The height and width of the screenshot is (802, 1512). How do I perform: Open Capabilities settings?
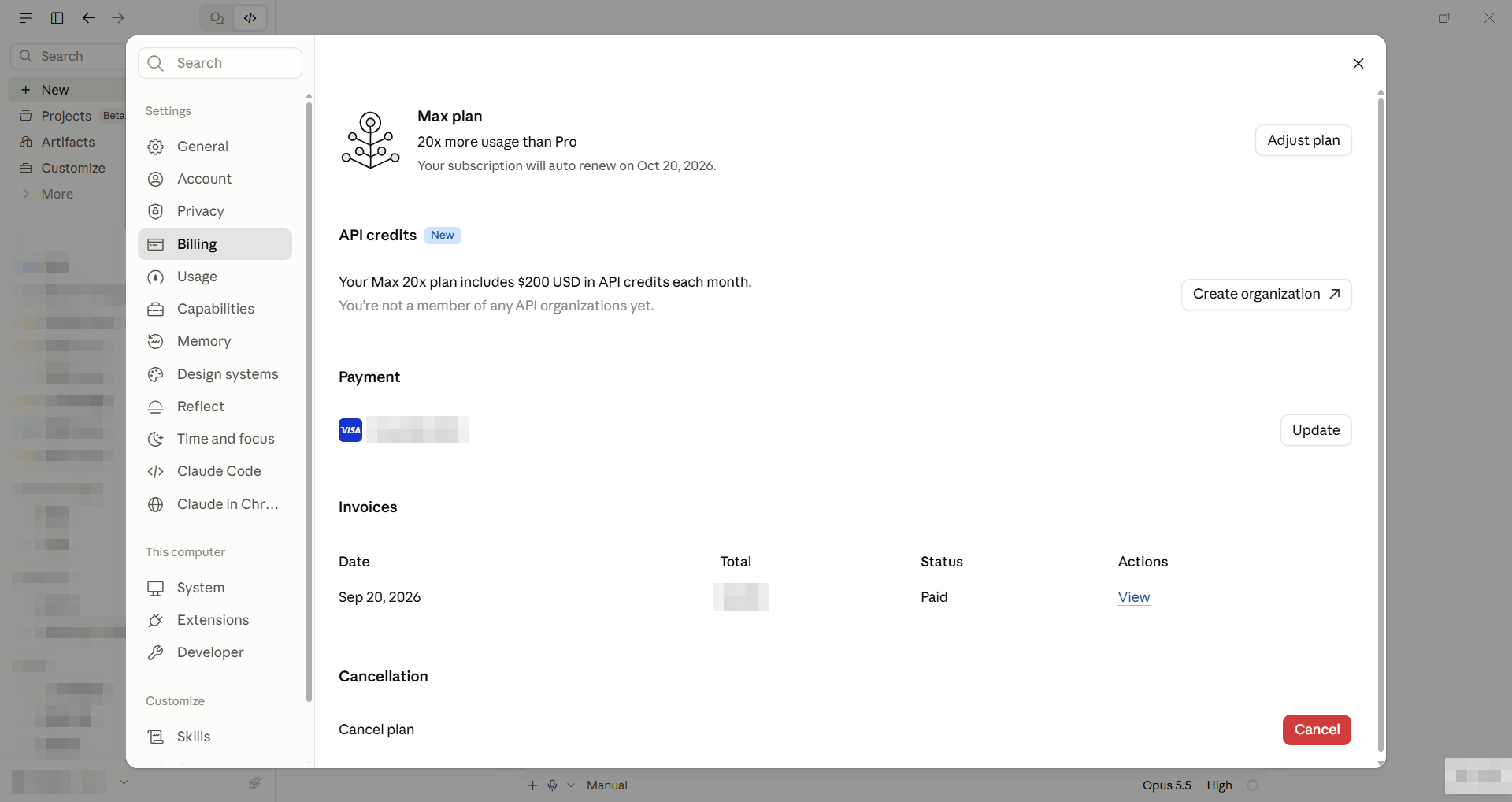click(215, 309)
